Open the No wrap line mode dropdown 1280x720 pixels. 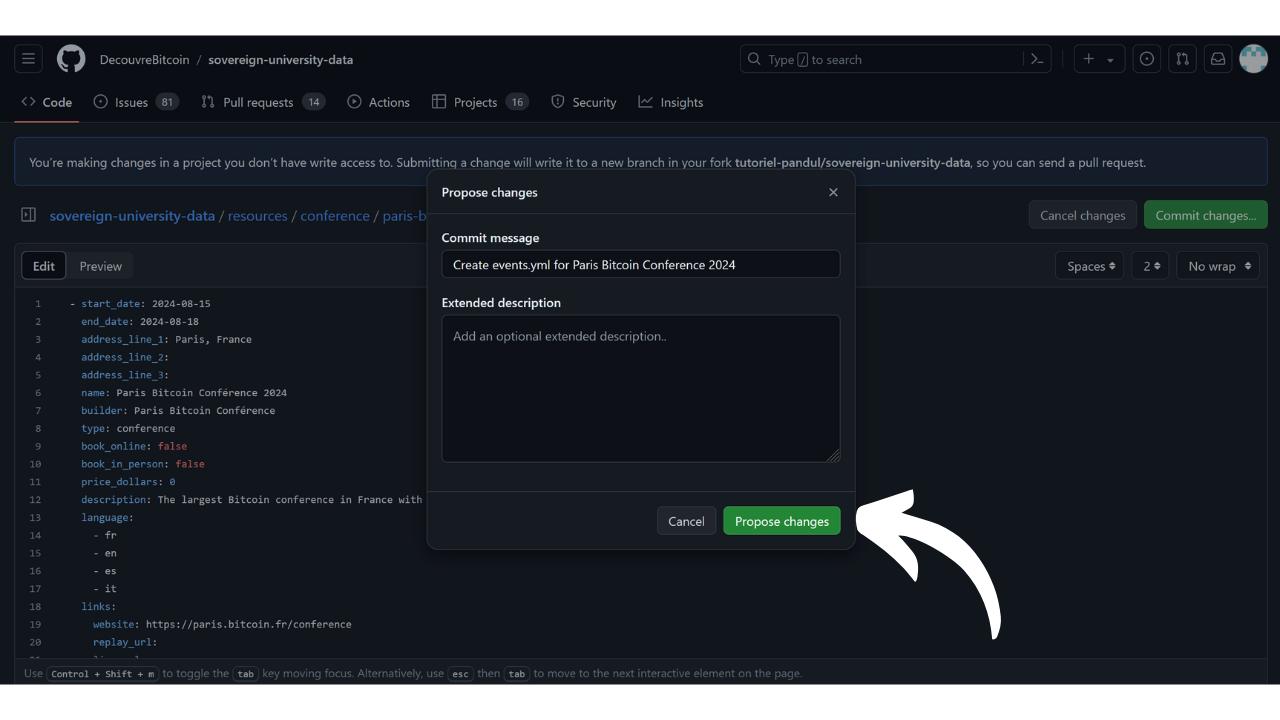(1217, 266)
